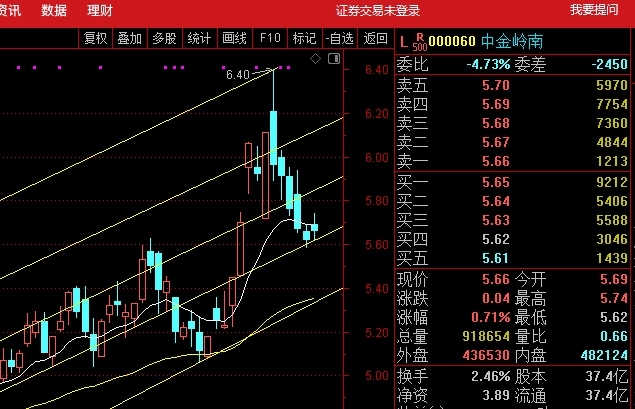Click 买一 volume 9212
The height and width of the screenshot is (409, 635).
[x=612, y=183]
